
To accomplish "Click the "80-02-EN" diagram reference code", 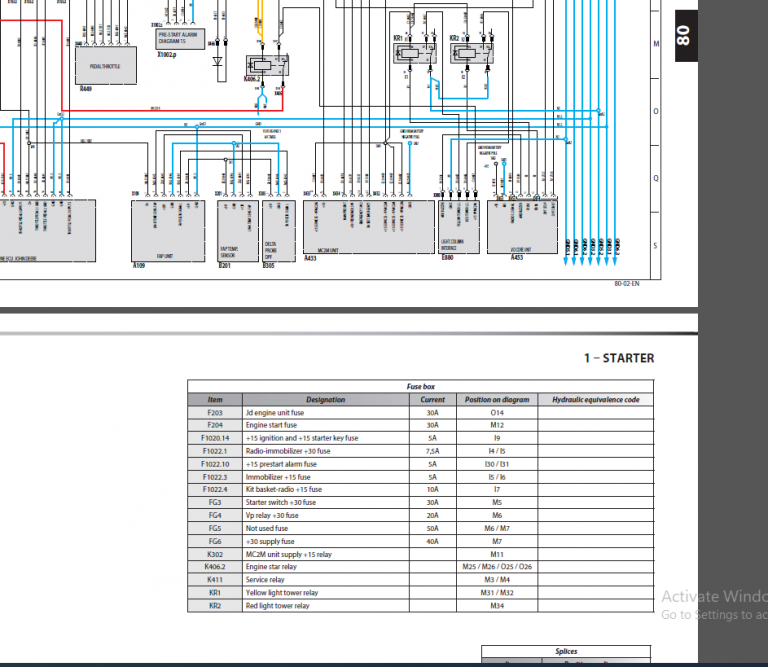I will coord(626,284).
